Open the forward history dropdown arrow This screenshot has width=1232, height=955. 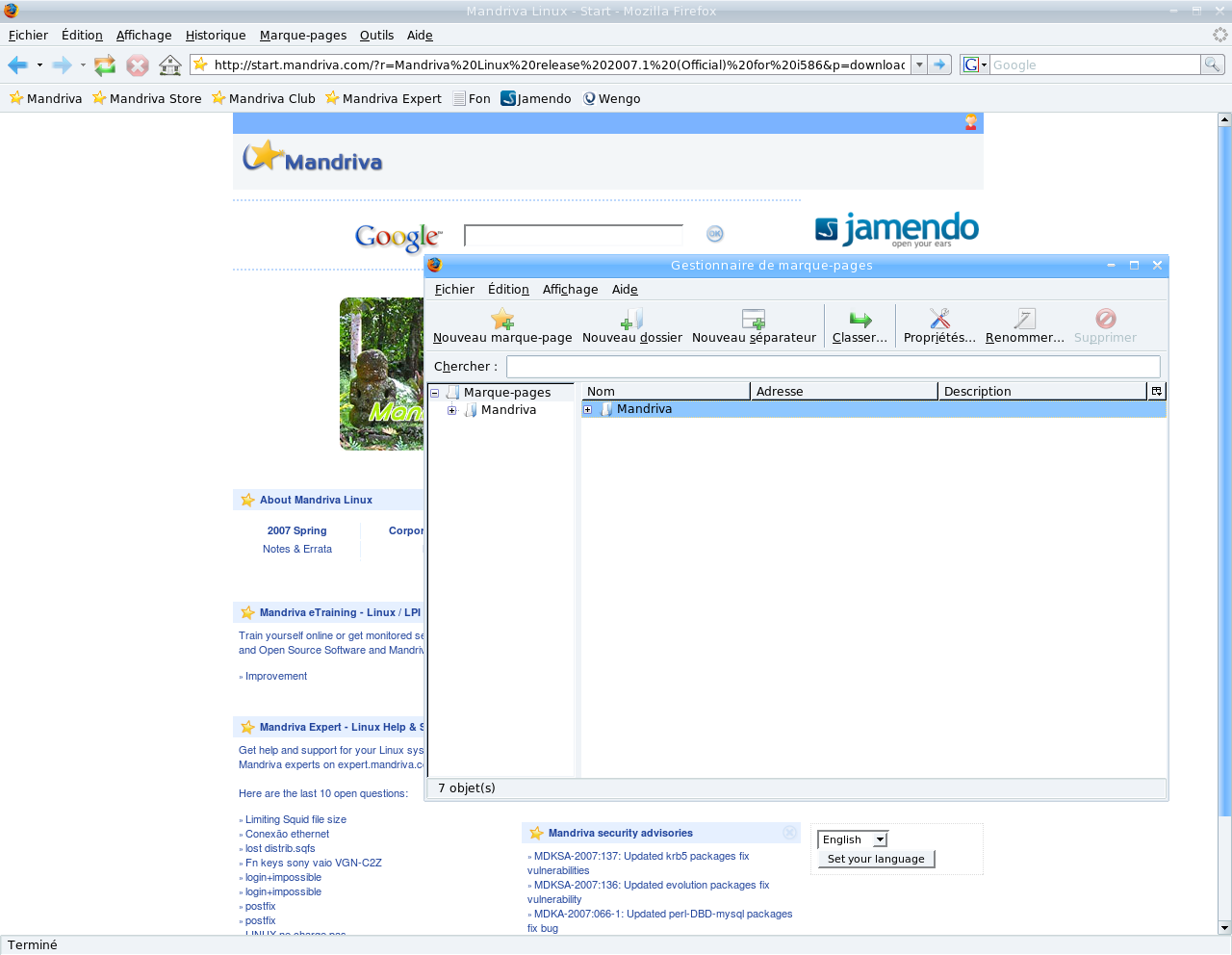(83, 65)
